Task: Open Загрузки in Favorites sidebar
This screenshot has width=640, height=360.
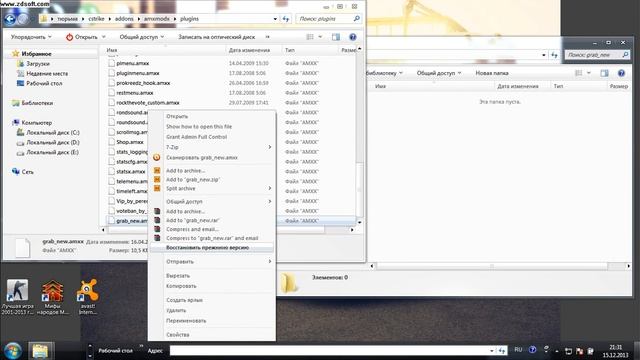Action: (x=38, y=64)
